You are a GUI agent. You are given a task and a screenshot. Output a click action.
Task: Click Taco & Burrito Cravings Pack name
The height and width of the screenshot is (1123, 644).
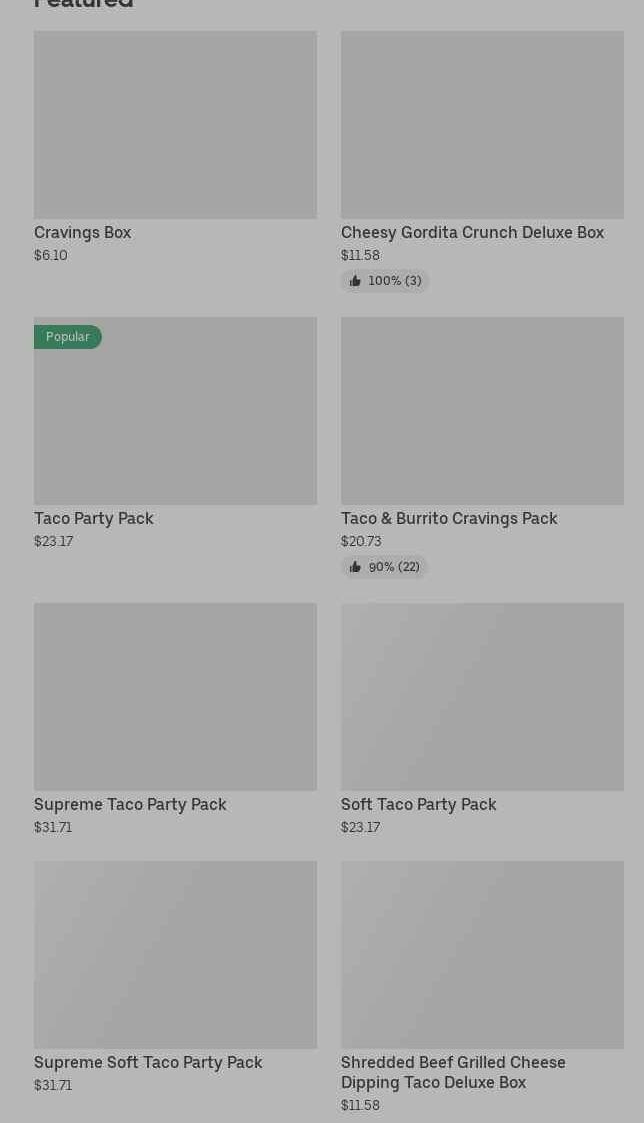point(449,518)
